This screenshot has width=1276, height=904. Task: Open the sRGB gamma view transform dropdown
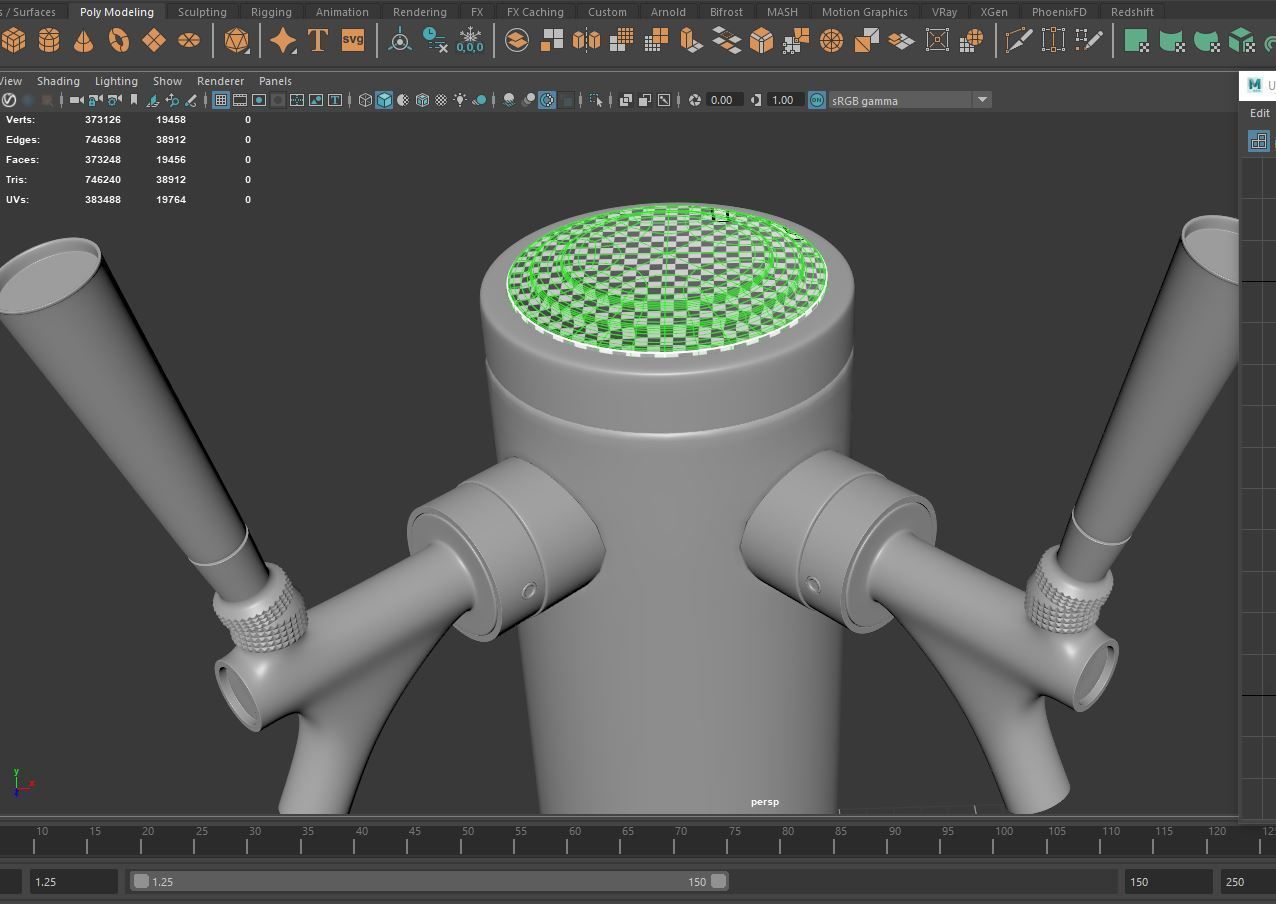[909, 100]
